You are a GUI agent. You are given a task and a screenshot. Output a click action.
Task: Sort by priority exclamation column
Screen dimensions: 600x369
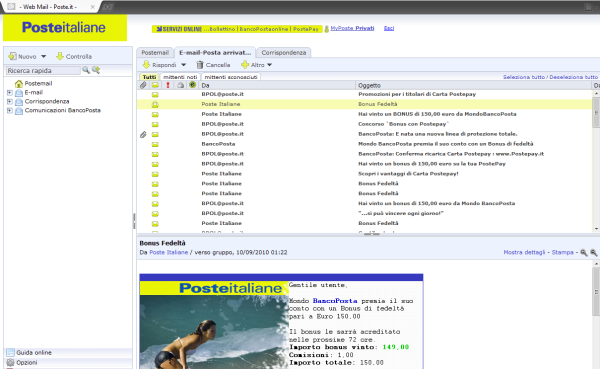coord(168,85)
